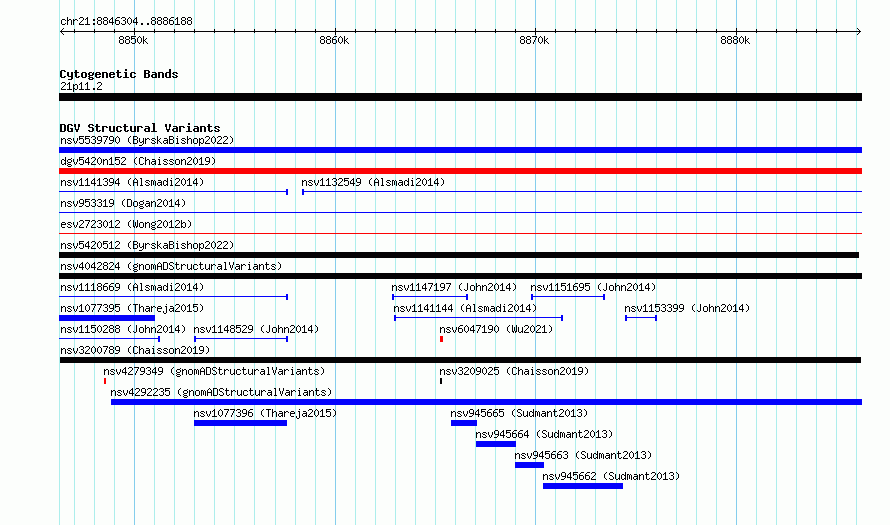Viewport: 890px width, 525px height.
Task: Click the 8880k ruler position
Action: pos(735,40)
